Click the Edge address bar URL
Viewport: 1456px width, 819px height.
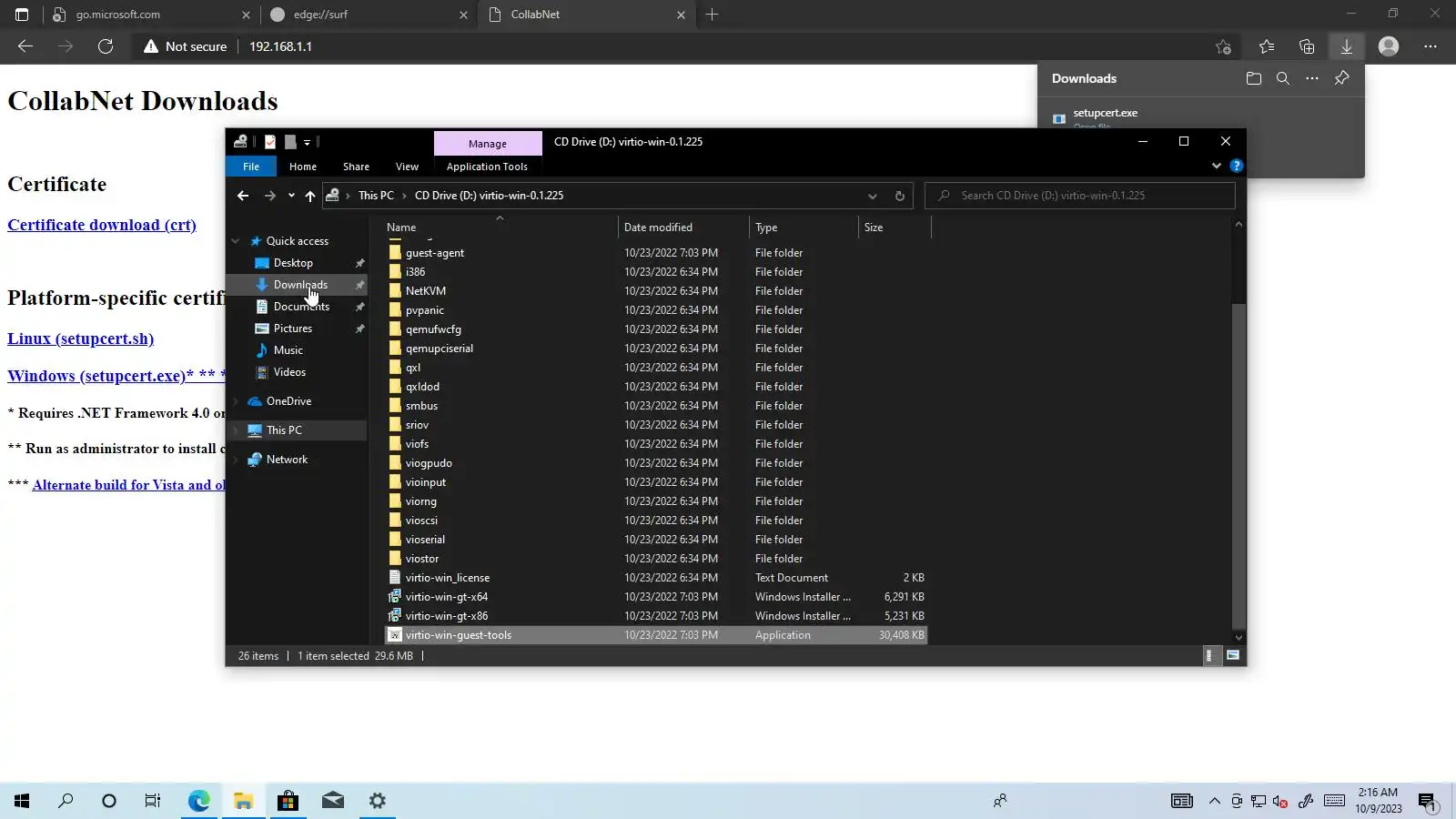[280, 46]
